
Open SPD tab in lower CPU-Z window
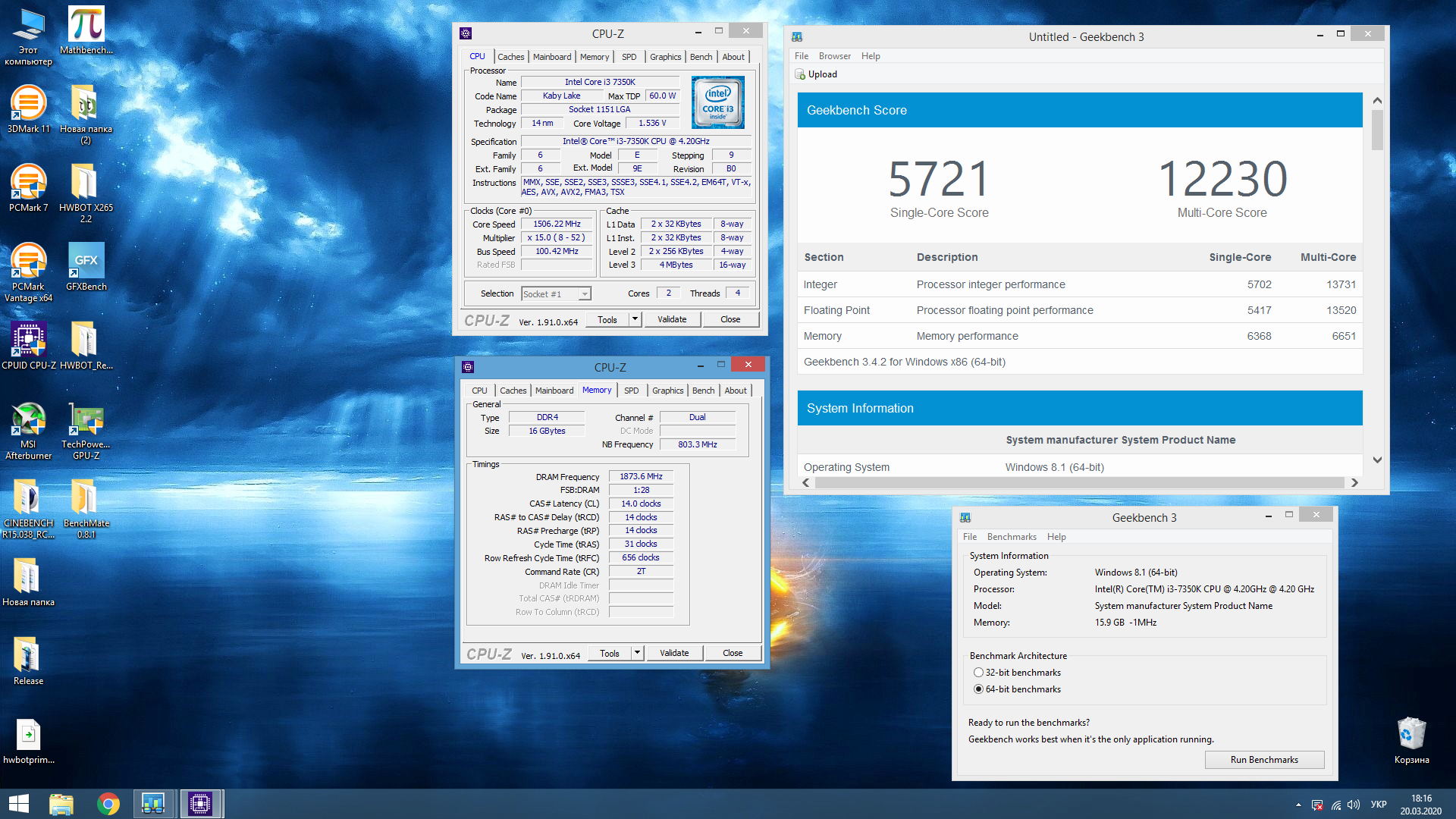[631, 391]
